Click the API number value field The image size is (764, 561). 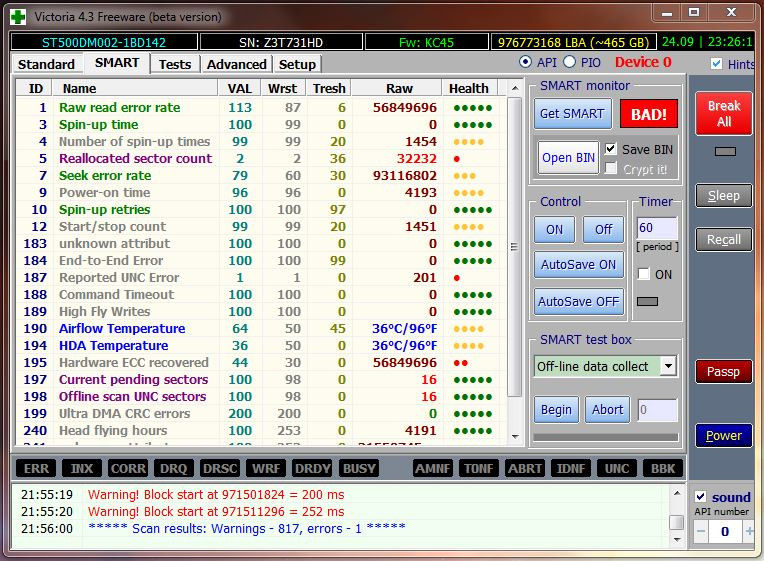(x=725, y=531)
